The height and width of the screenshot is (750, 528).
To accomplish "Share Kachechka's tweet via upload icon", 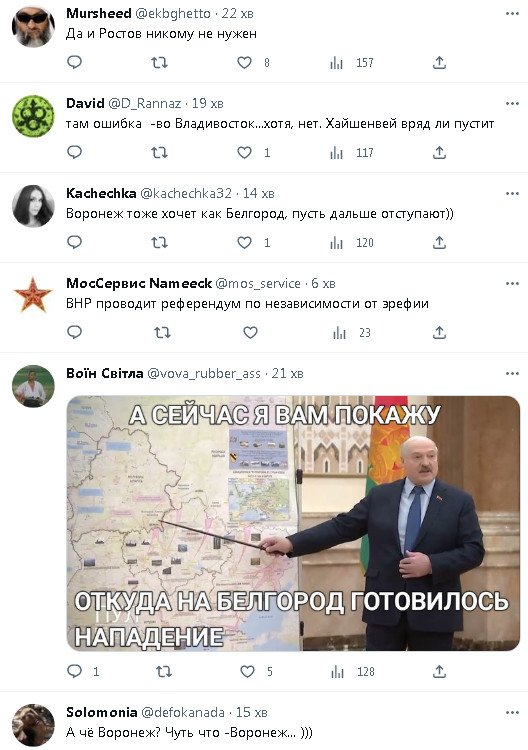I will (439, 243).
